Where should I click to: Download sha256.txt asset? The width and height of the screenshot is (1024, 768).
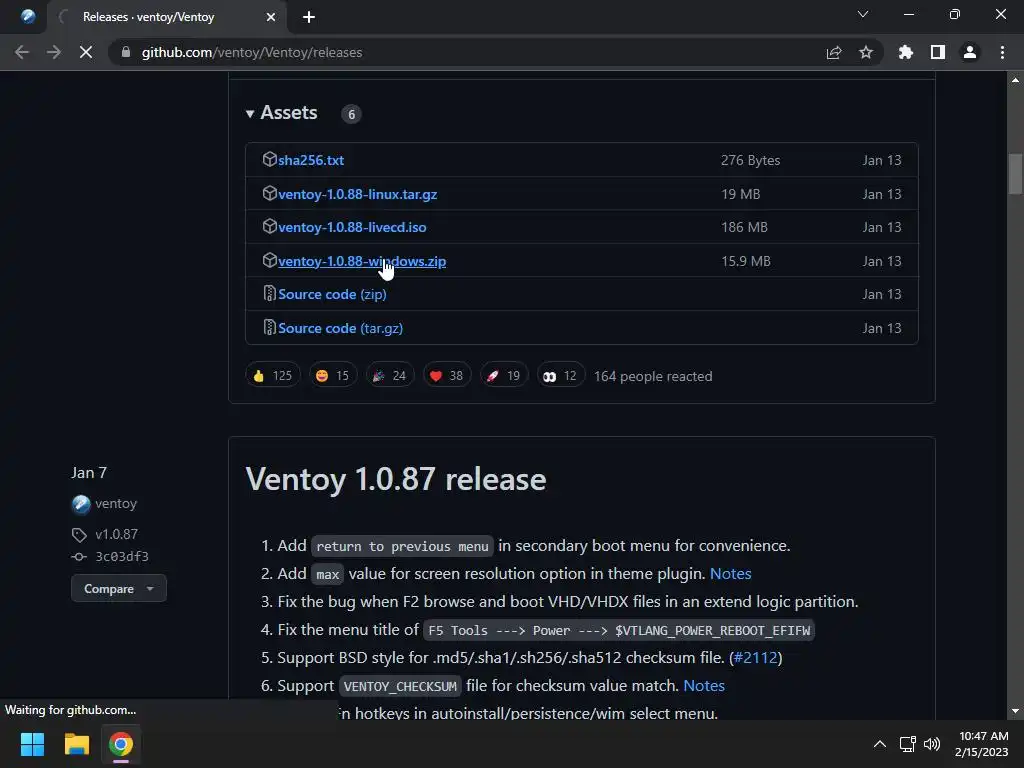pos(311,160)
